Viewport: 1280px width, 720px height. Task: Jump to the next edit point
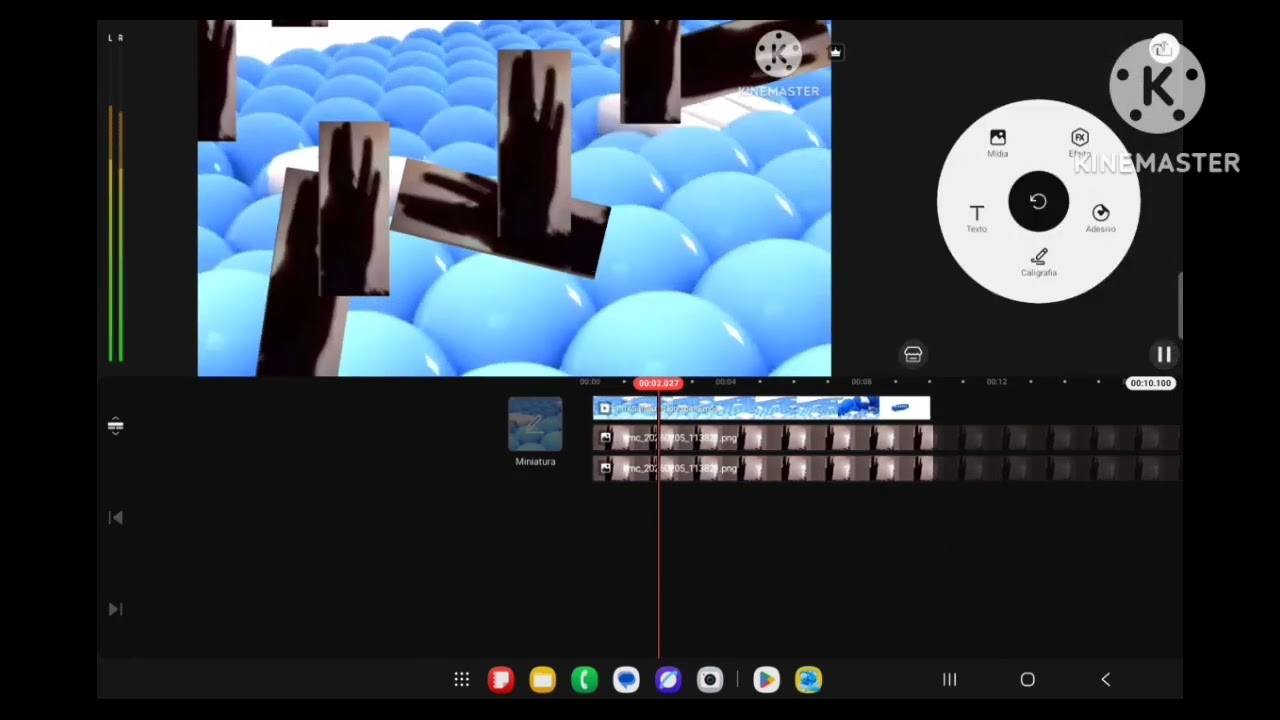point(115,609)
